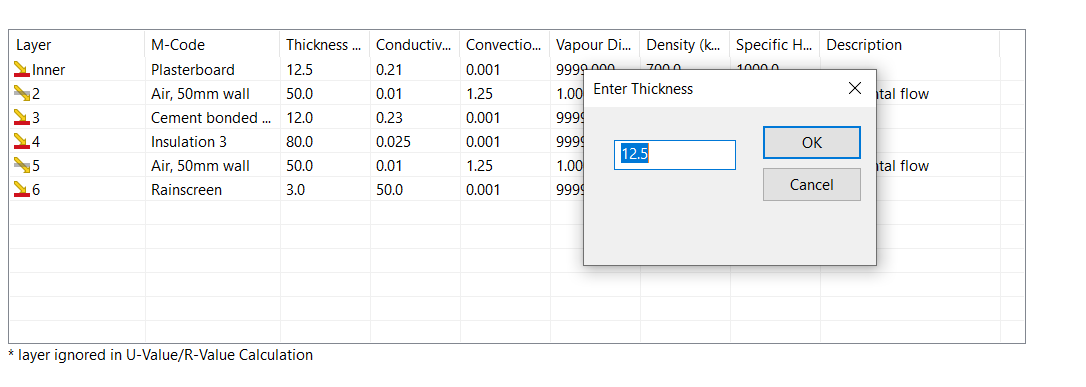Sort by the Layer column header
The height and width of the screenshot is (387, 1086).
[x=77, y=45]
